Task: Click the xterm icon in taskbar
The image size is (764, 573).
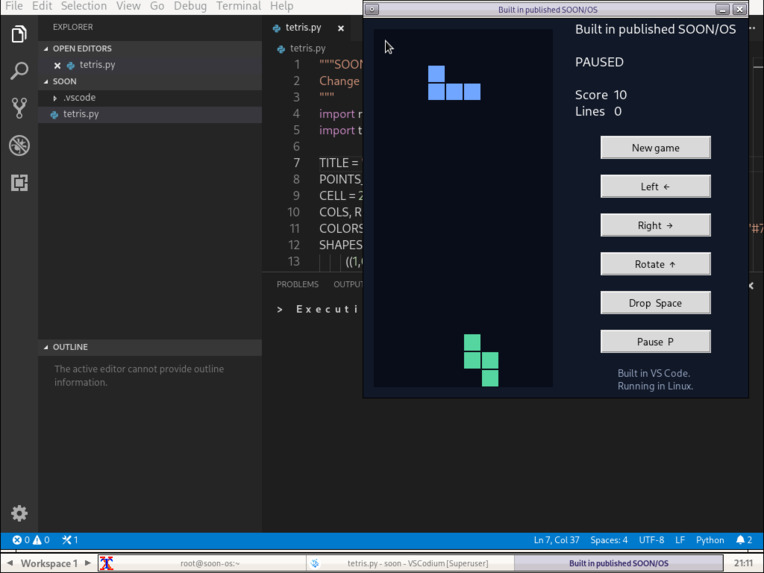Action: (107, 563)
